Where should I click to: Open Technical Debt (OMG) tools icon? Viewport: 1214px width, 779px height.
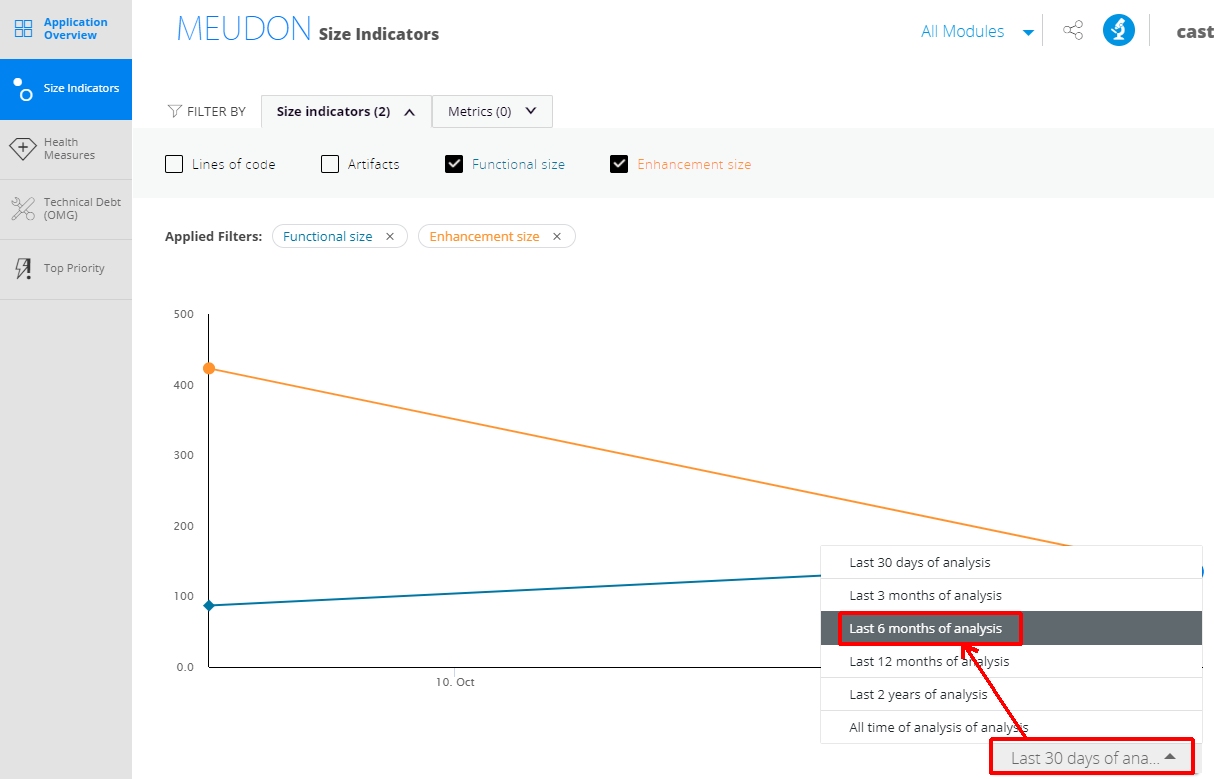23,208
